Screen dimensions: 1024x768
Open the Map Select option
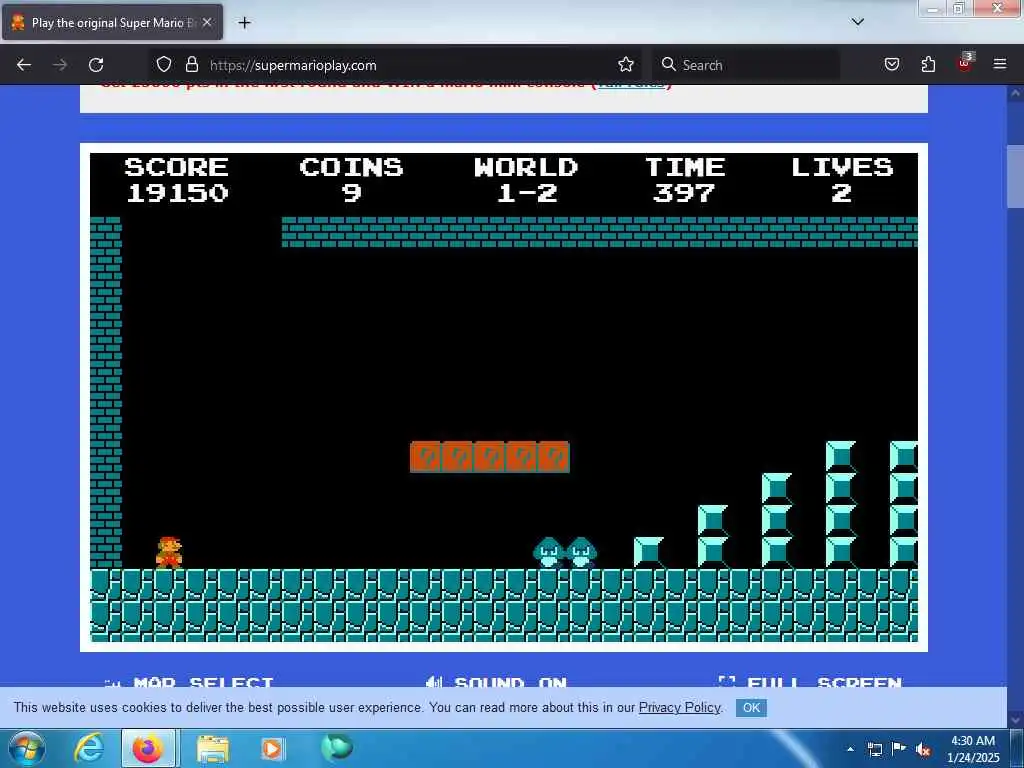coord(189,682)
